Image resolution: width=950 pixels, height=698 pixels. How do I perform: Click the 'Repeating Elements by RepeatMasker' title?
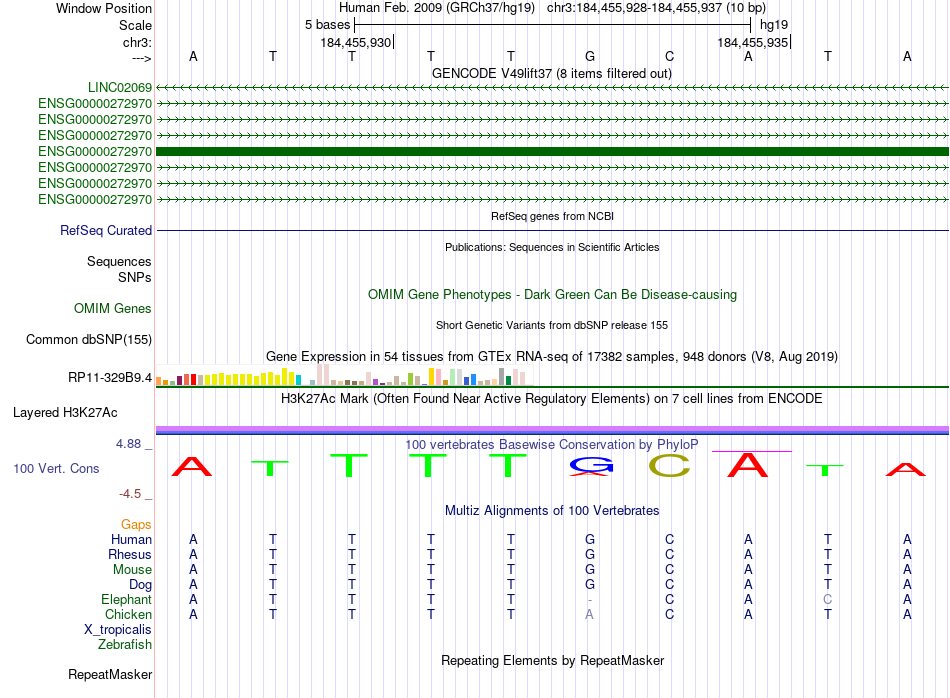552,660
